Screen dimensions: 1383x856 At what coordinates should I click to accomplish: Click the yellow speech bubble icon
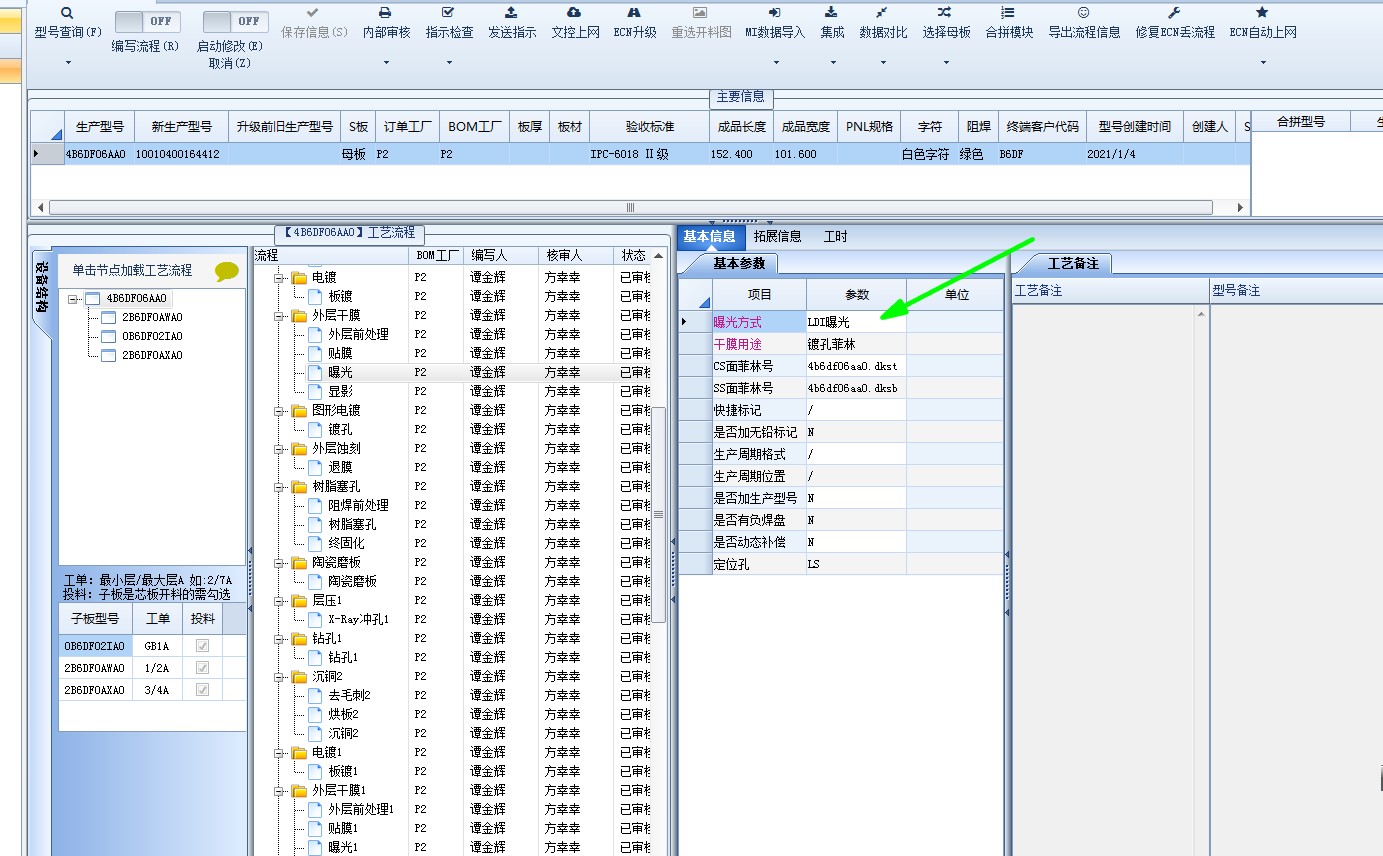[227, 271]
